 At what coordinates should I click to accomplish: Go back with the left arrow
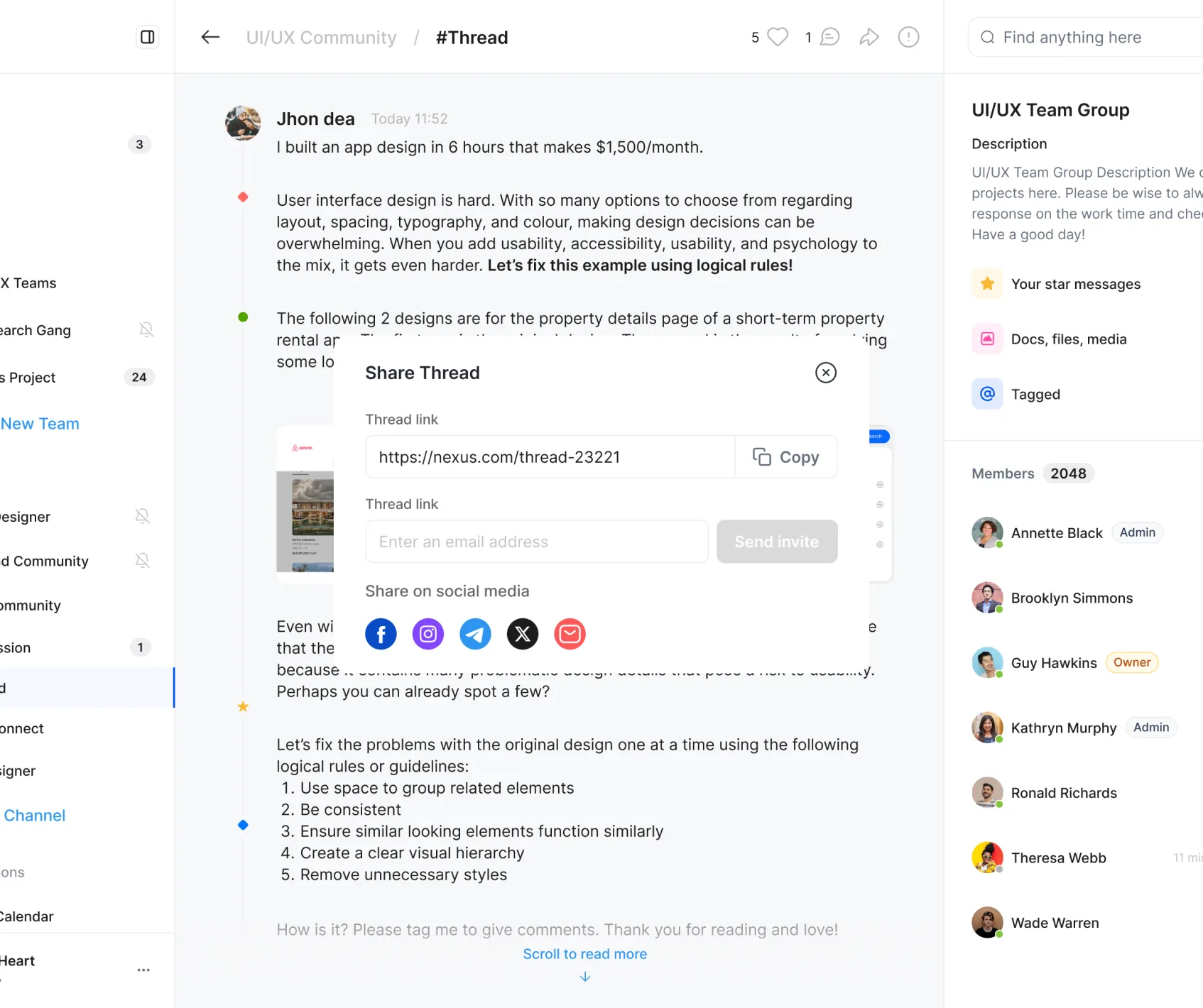tap(210, 37)
